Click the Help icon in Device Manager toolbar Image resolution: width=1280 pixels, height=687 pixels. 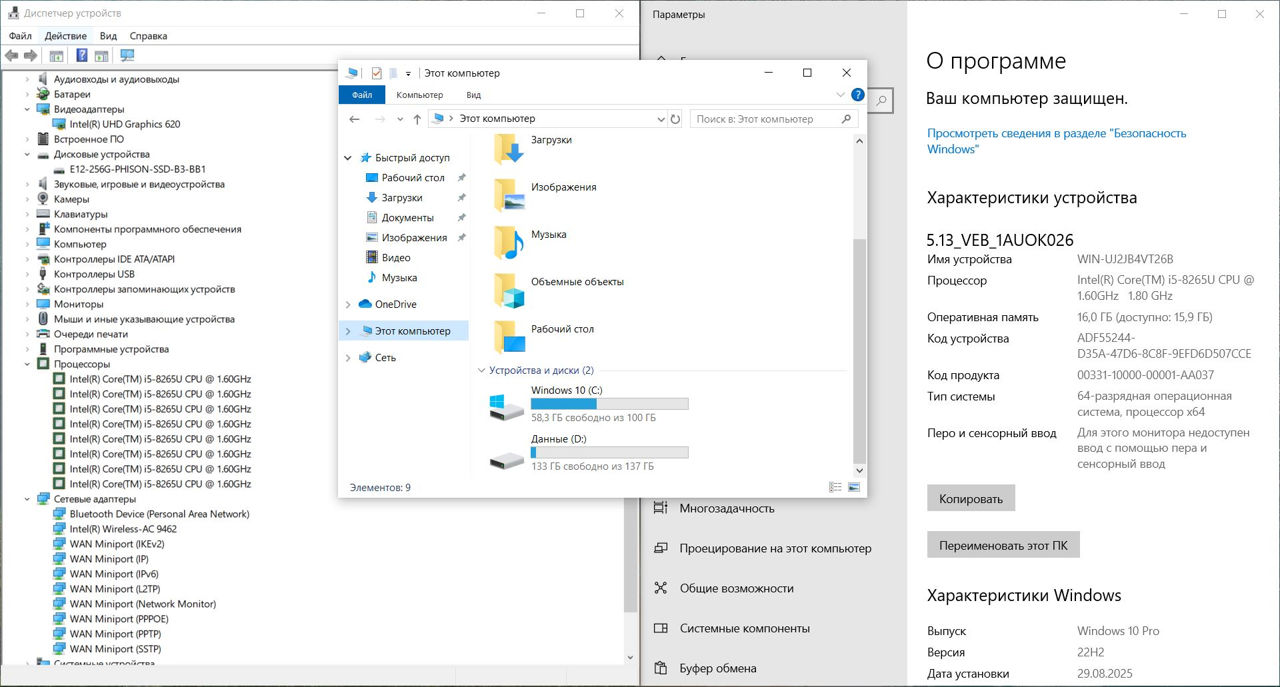[x=81, y=56]
